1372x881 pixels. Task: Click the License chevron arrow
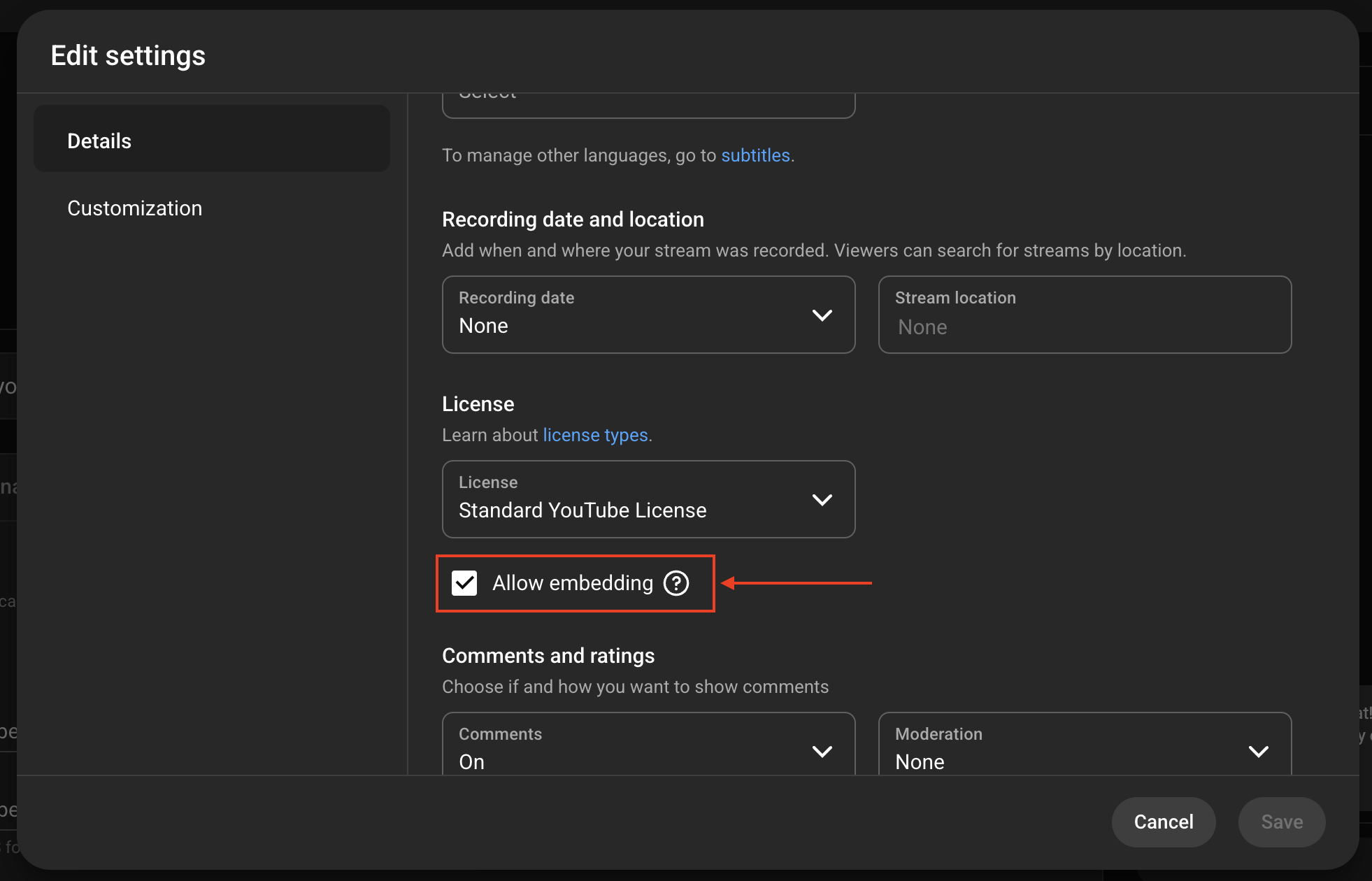pos(822,500)
